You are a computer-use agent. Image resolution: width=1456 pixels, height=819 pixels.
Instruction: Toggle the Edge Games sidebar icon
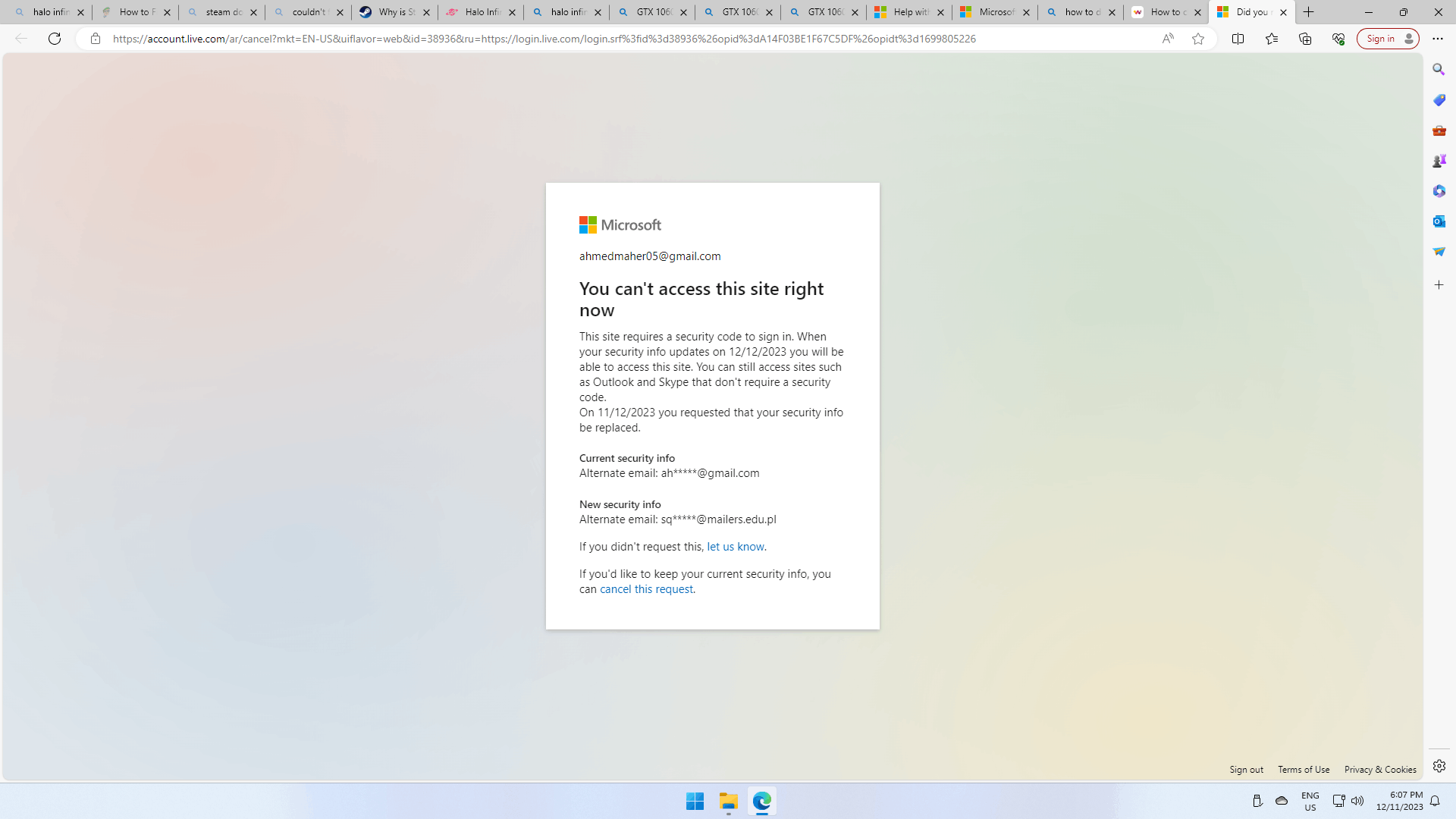coord(1440,161)
